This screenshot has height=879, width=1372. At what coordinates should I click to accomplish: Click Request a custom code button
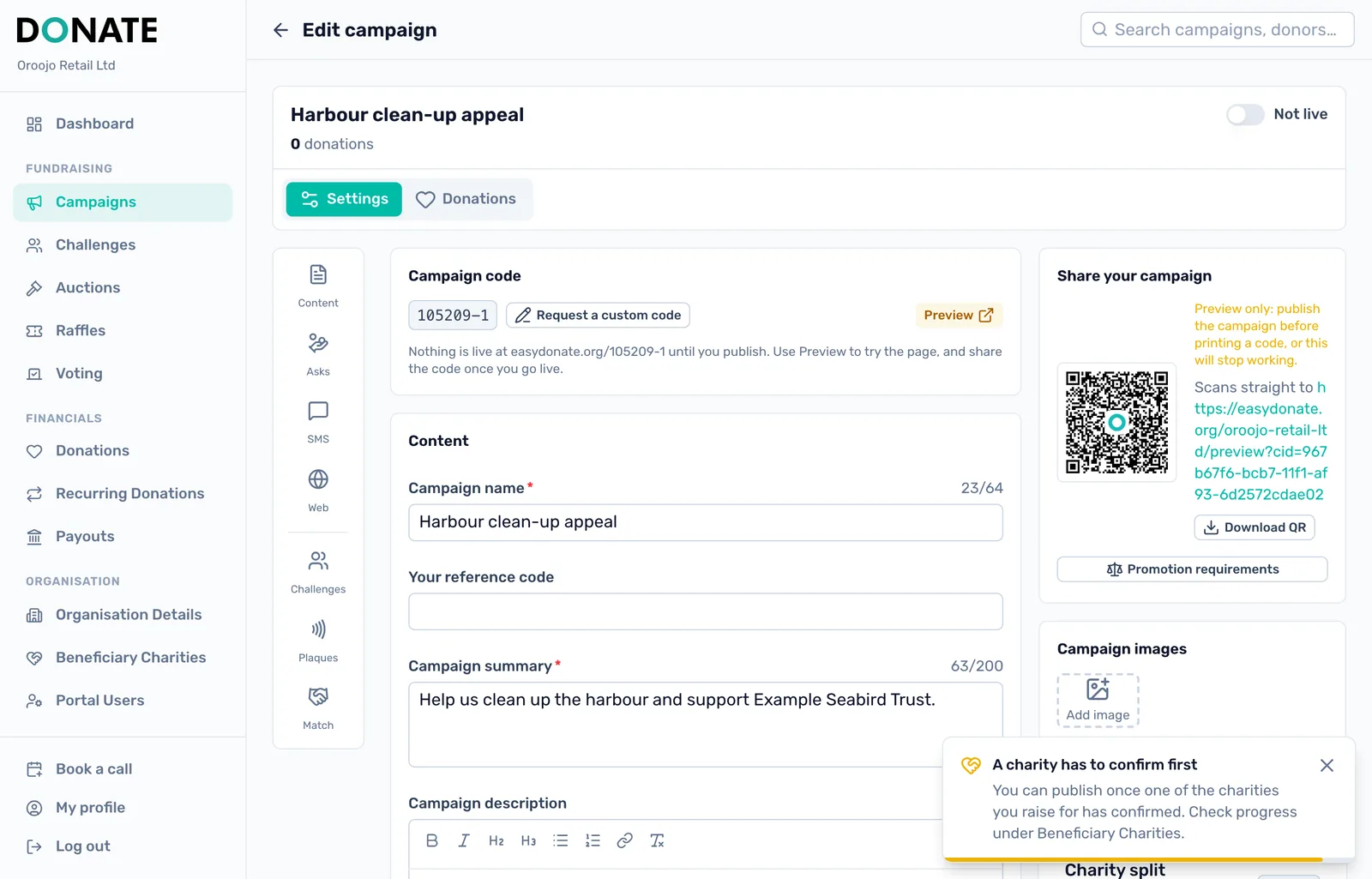[x=598, y=316]
